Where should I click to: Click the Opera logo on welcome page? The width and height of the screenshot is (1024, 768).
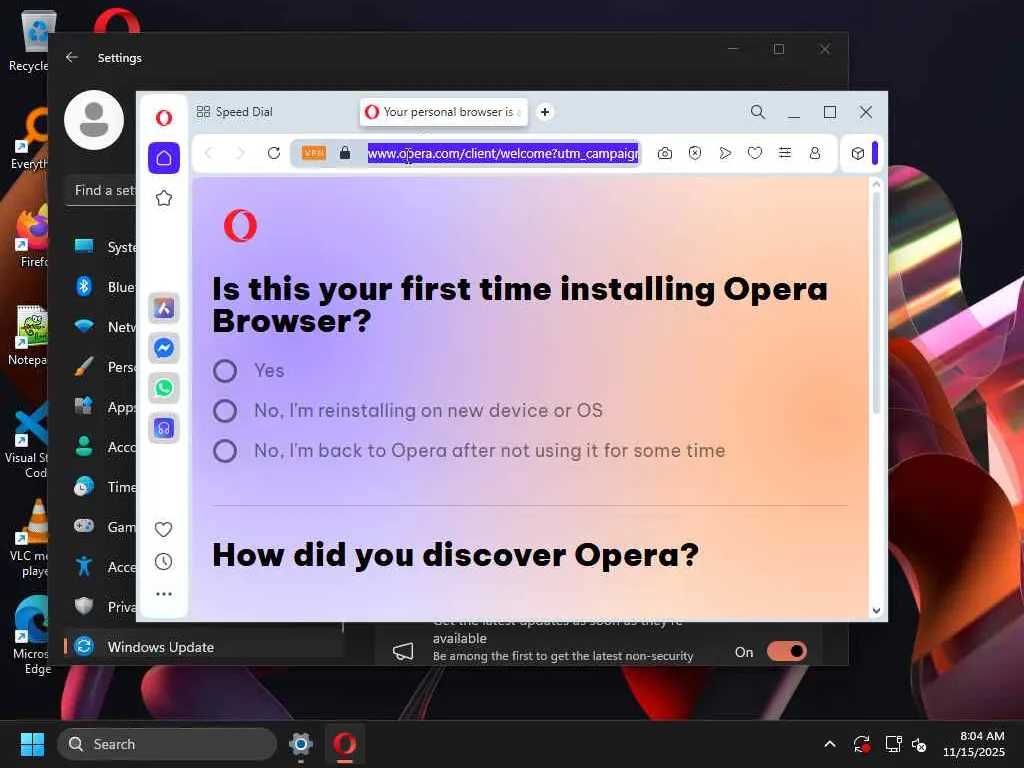click(x=240, y=226)
